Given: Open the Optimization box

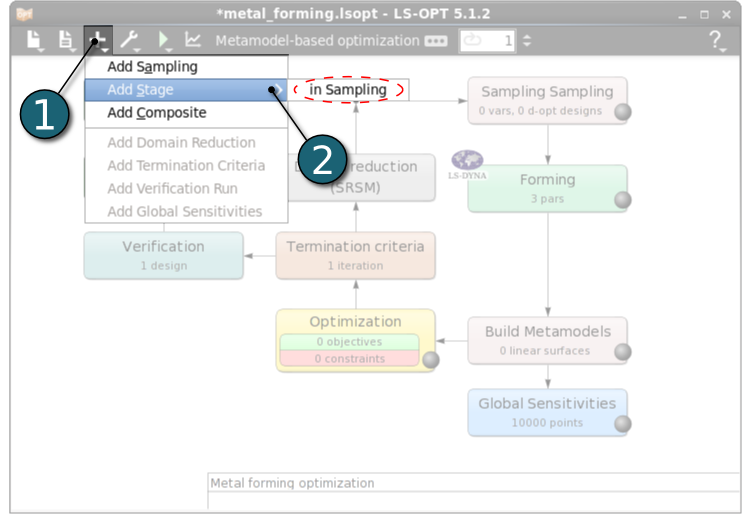Looking at the screenshot, I should coord(355,340).
